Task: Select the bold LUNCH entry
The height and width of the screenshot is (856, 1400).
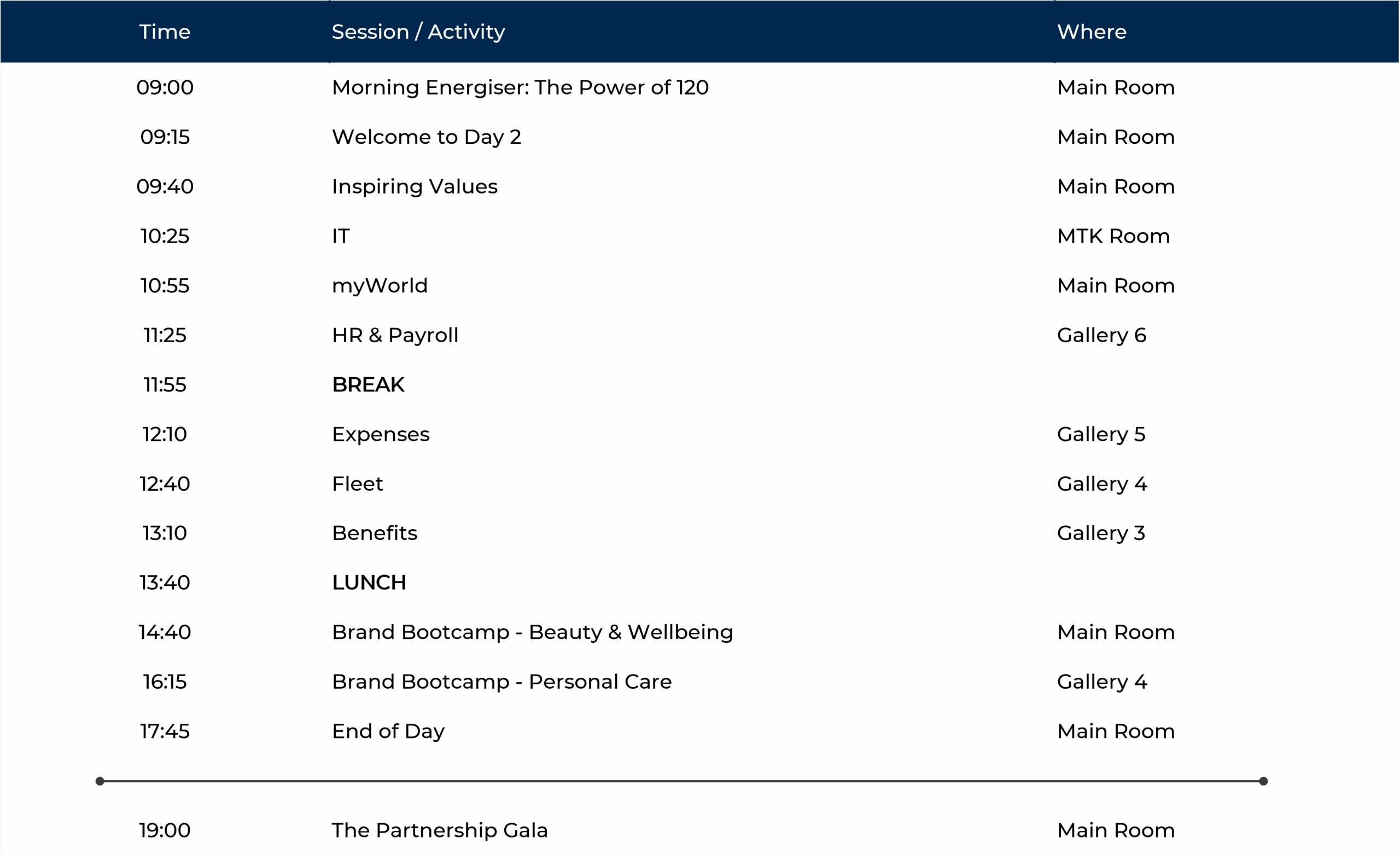Action: point(369,582)
